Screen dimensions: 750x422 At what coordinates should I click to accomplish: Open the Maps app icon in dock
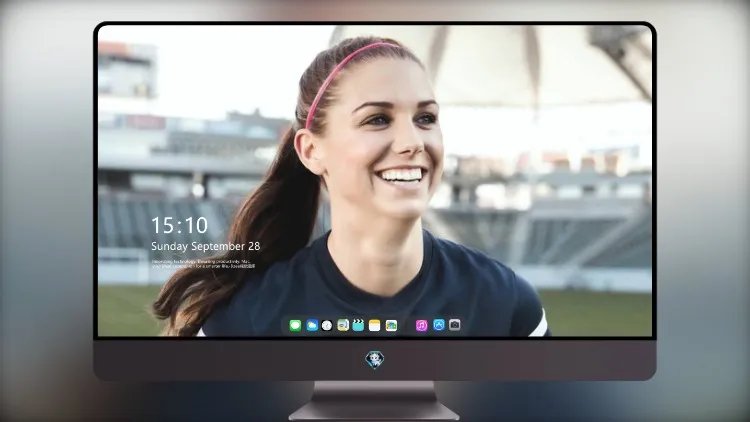(343, 325)
